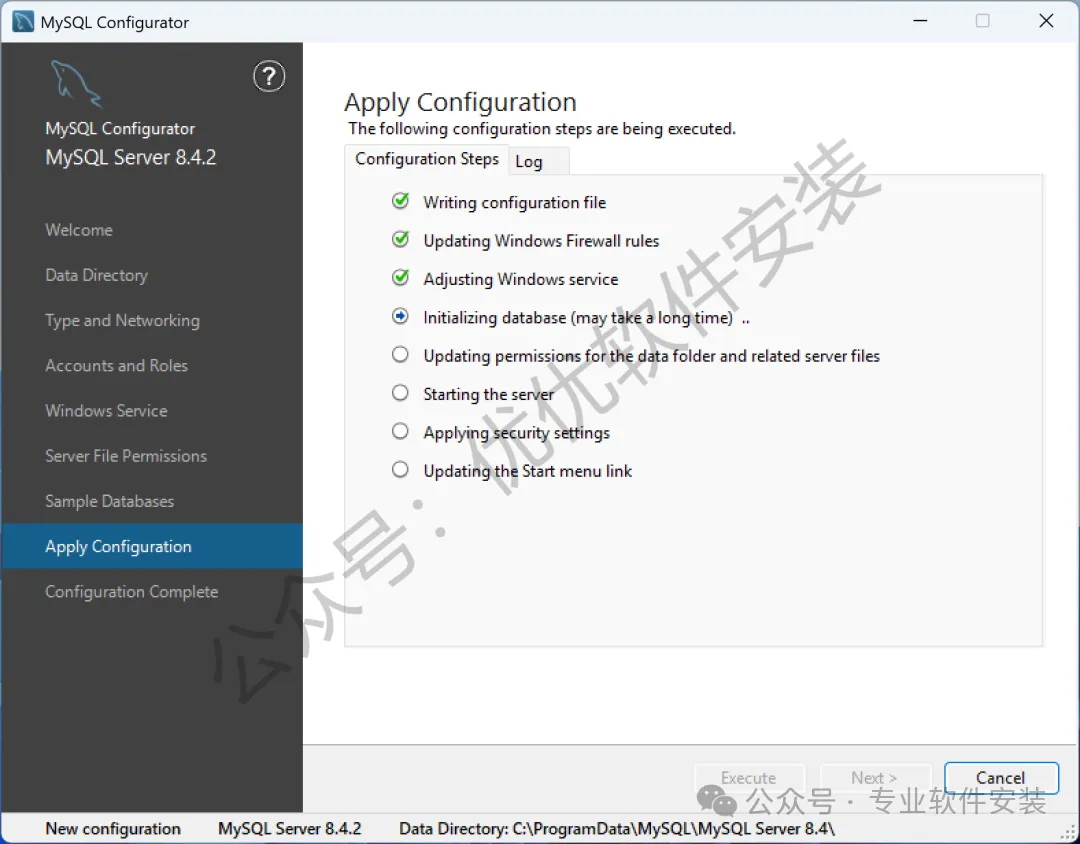The width and height of the screenshot is (1080, 844).
Task: Click the Cancel button
Action: 1001,778
